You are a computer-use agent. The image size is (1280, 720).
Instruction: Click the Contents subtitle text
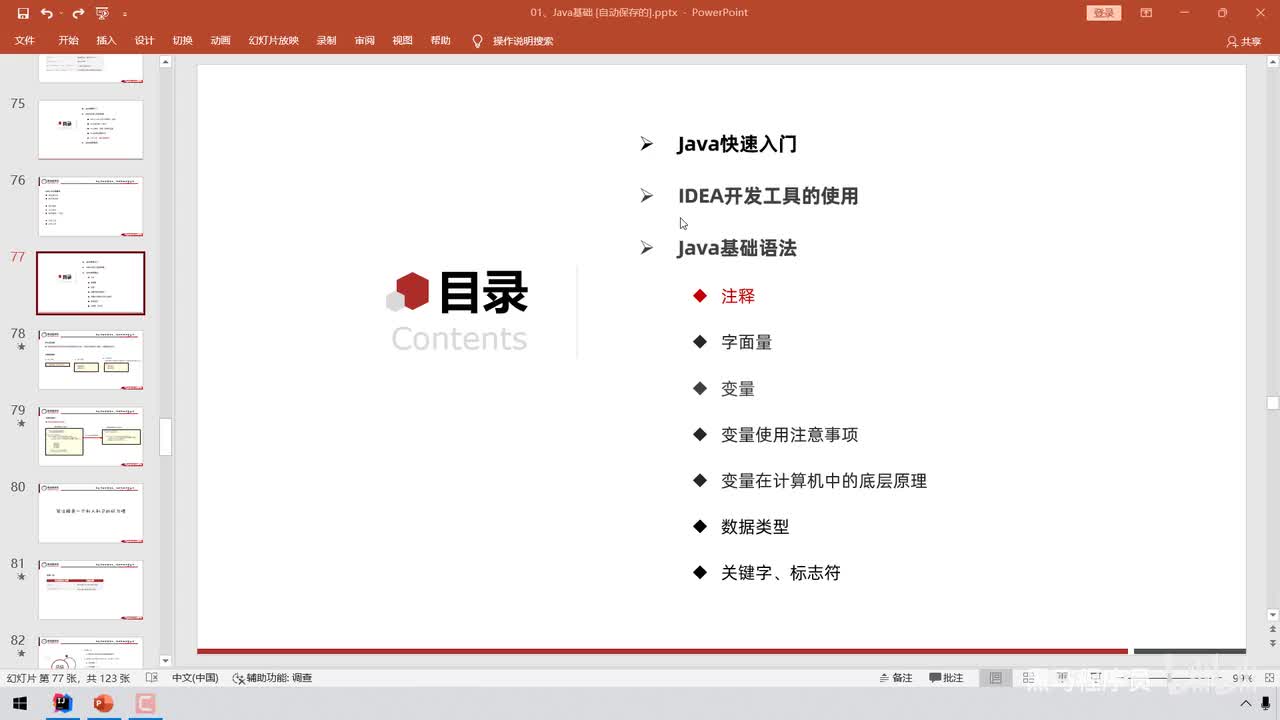point(459,338)
